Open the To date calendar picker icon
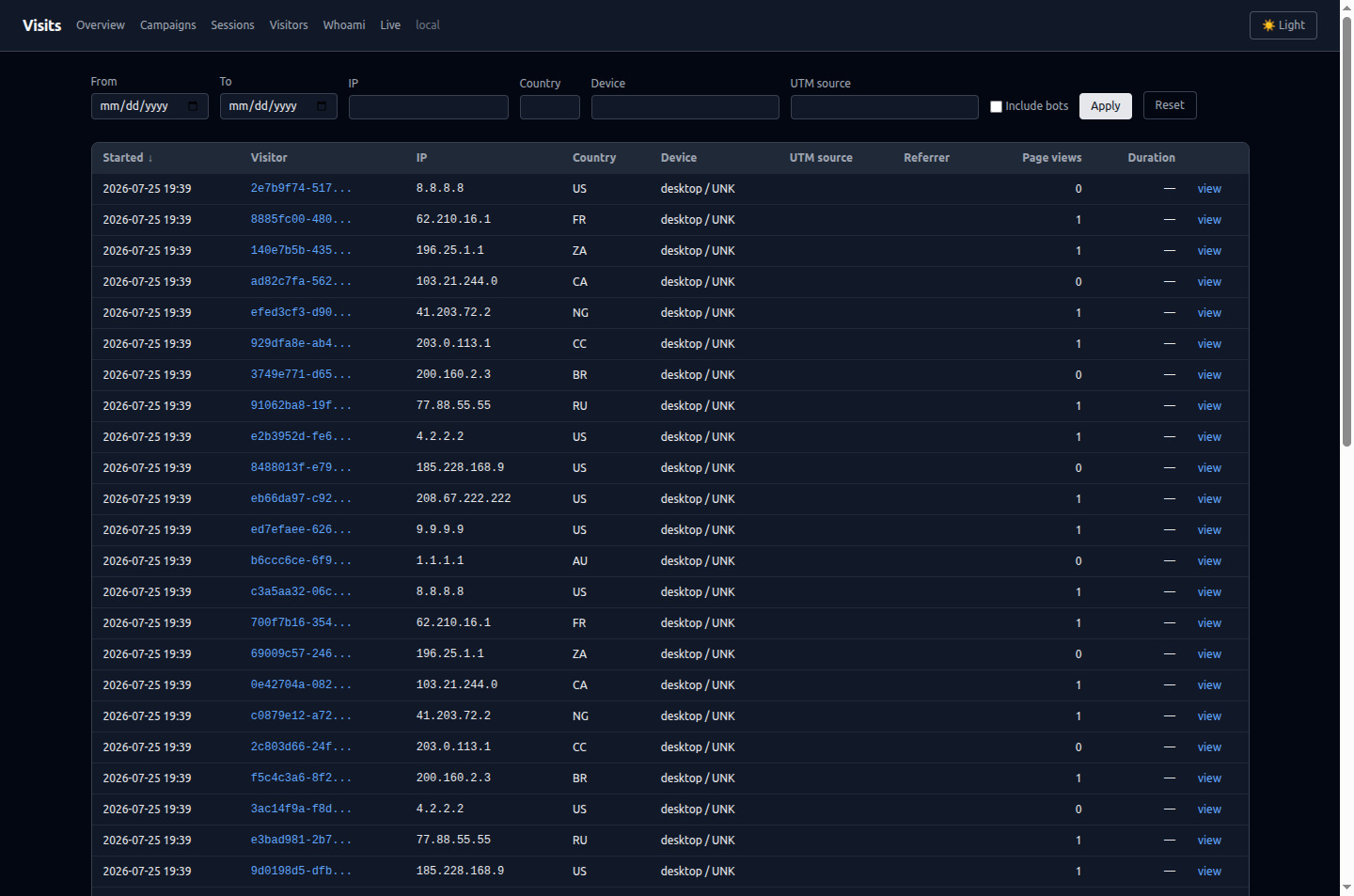The image size is (1354, 896). click(322, 106)
